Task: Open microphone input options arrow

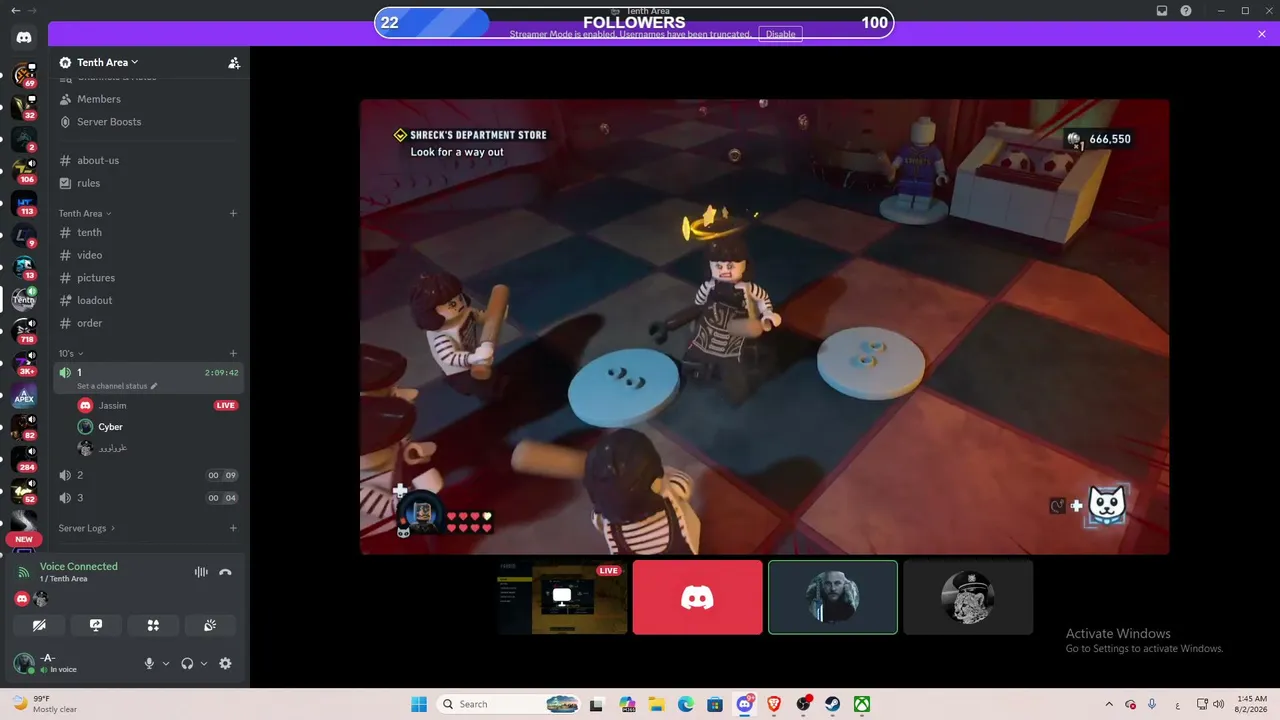Action: [x=166, y=663]
